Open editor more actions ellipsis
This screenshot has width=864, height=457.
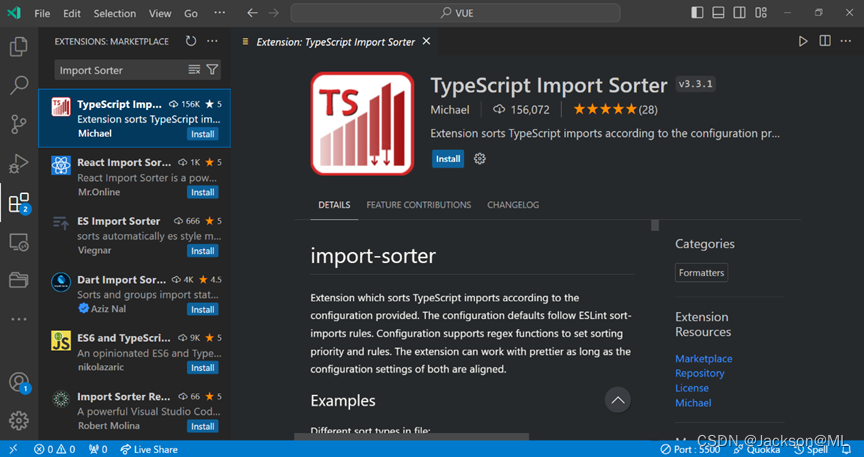click(846, 41)
